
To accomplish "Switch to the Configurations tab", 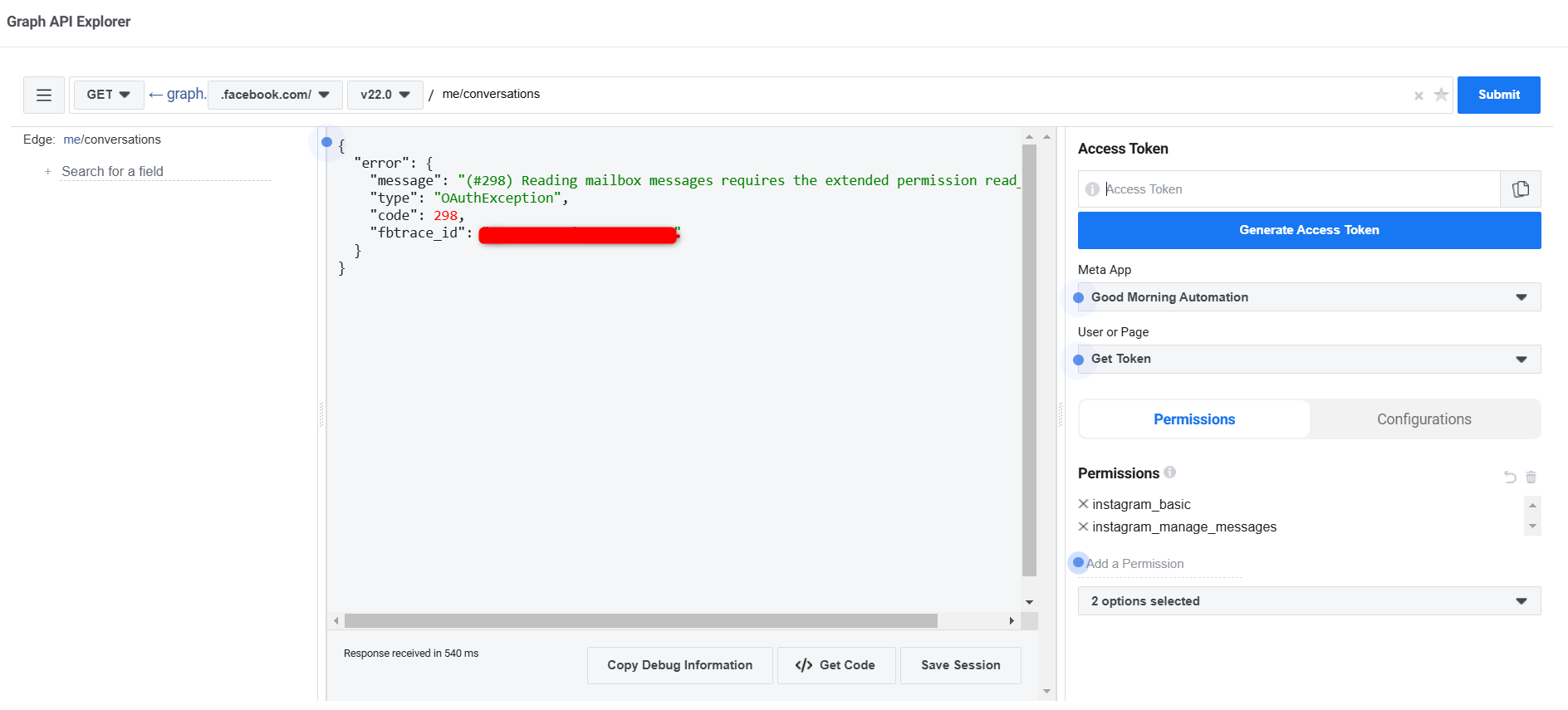I will (1423, 419).
